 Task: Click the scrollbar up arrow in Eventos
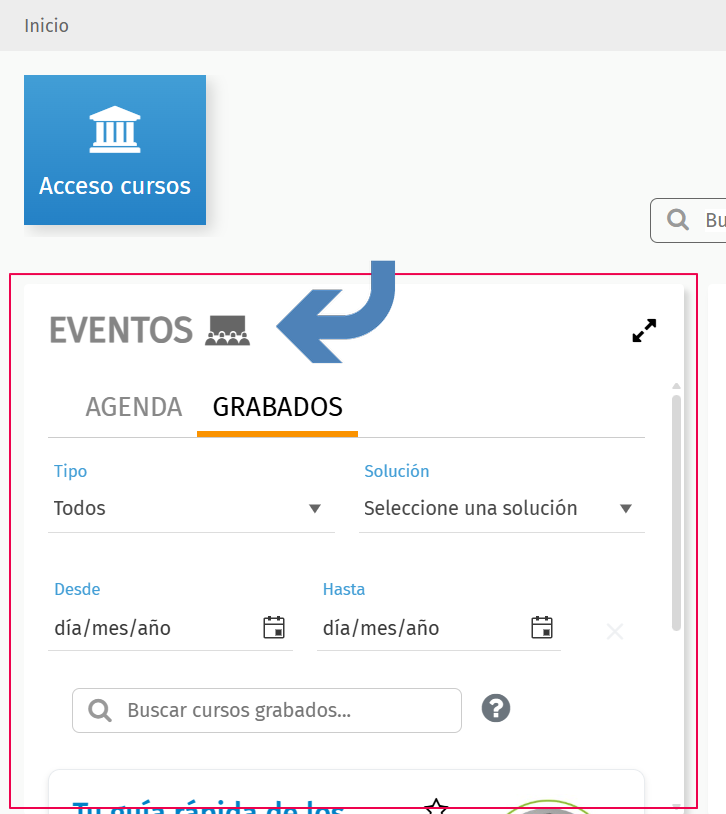(x=676, y=386)
